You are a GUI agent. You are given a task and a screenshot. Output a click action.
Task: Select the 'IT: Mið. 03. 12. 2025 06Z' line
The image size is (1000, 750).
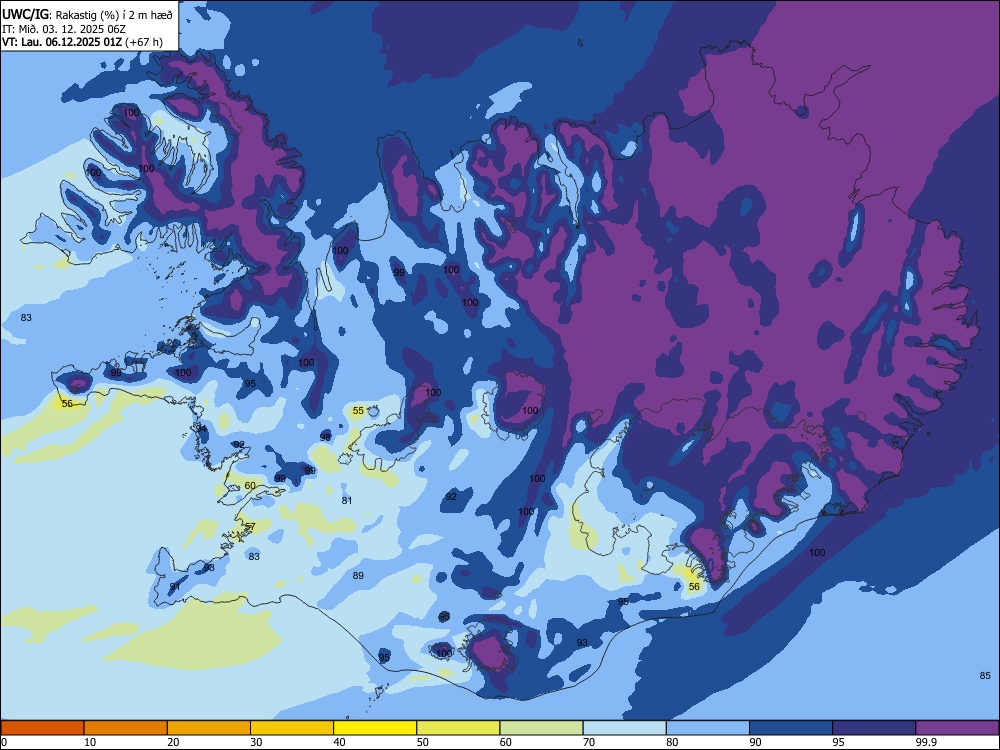(x=64, y=29)
